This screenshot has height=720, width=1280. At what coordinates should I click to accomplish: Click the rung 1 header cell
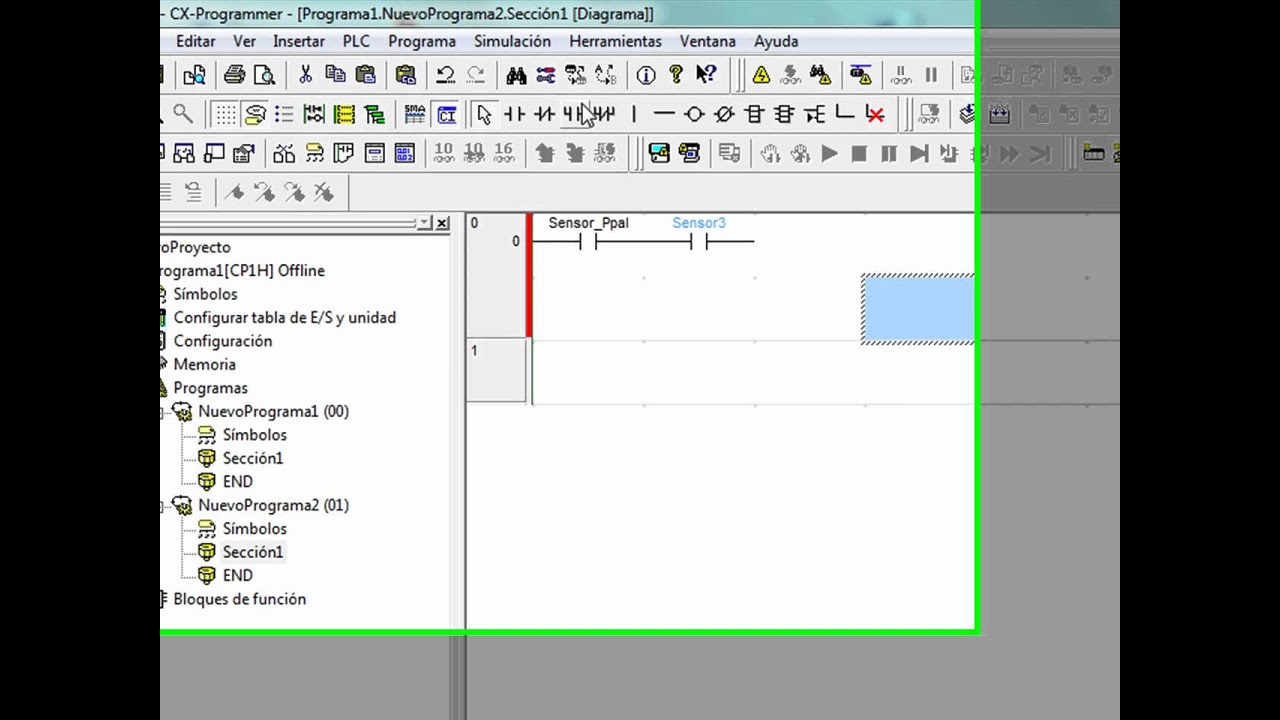point(496,371)
